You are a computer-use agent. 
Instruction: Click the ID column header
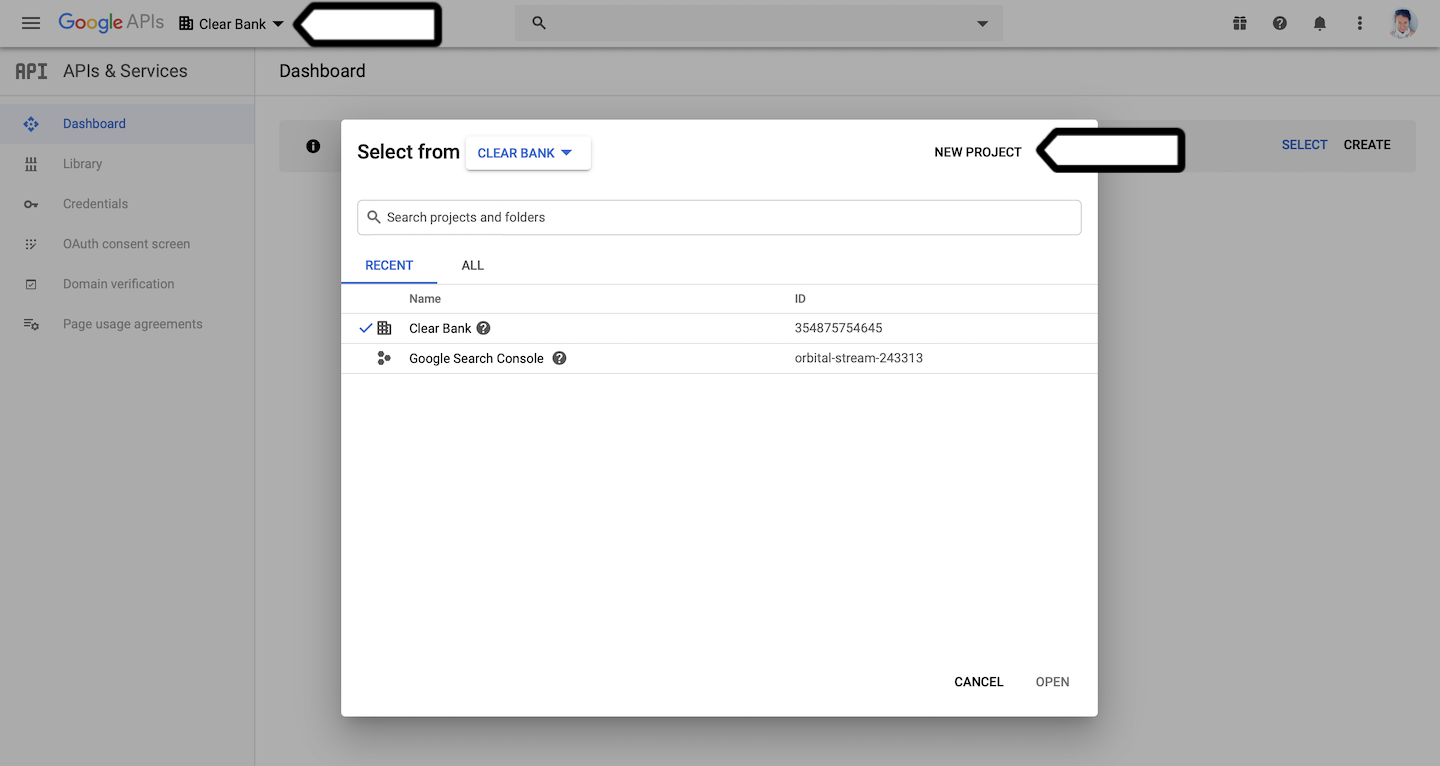(800, 299)
